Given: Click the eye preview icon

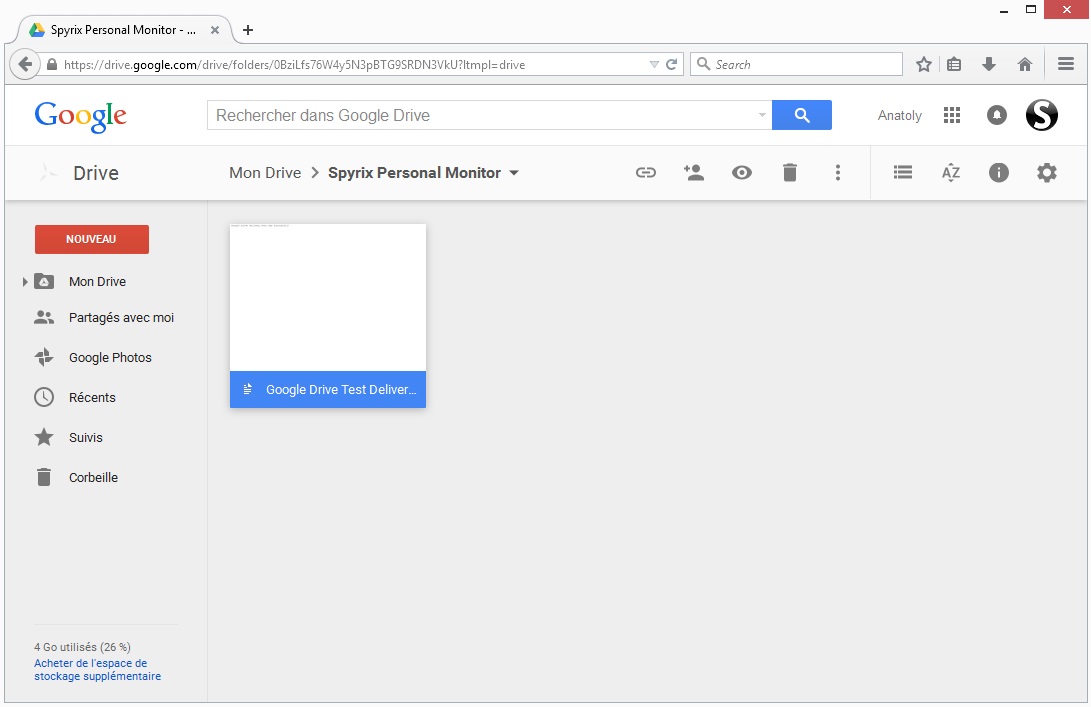Looking at the screenshot, I should [x=742, y=173].
